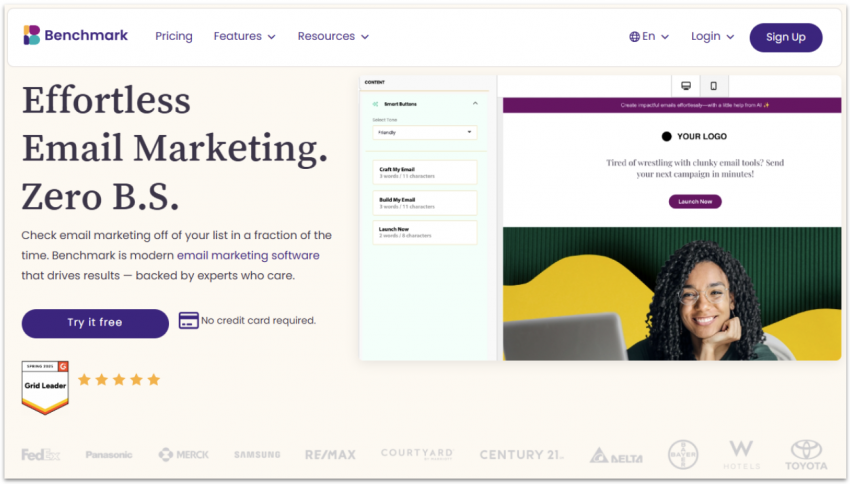Click the Panasonic logo
Image resolution: width=850 pixels, height=484 pixels.
coord(108,455)
